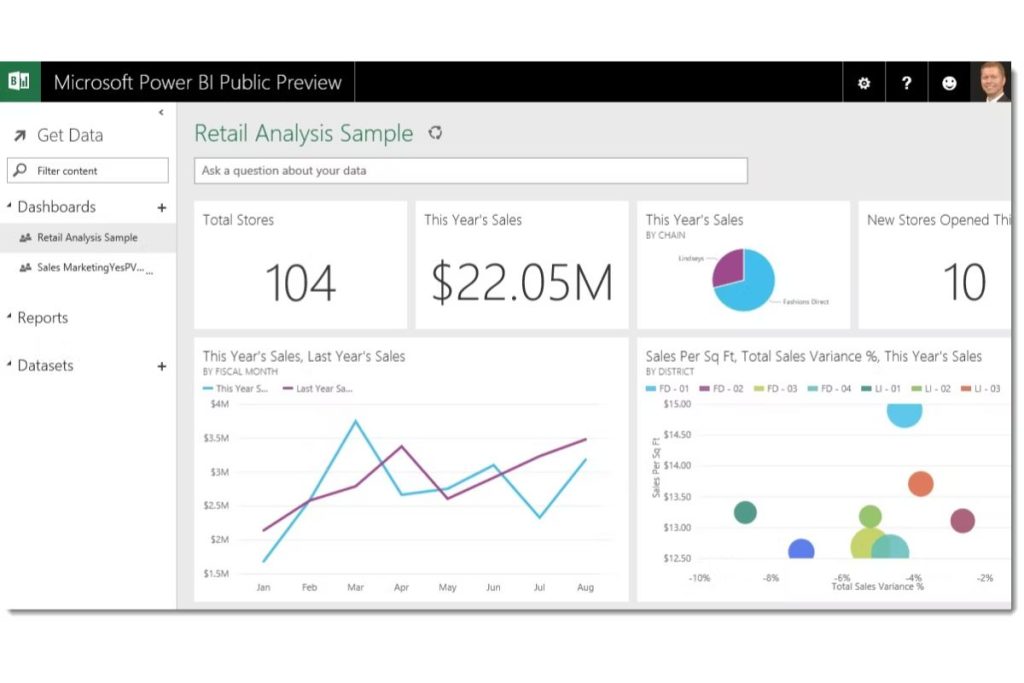This screenshot has width=1024, height=683.
Task: Open the Total Stores tile
Action: (x=300, y=264)
